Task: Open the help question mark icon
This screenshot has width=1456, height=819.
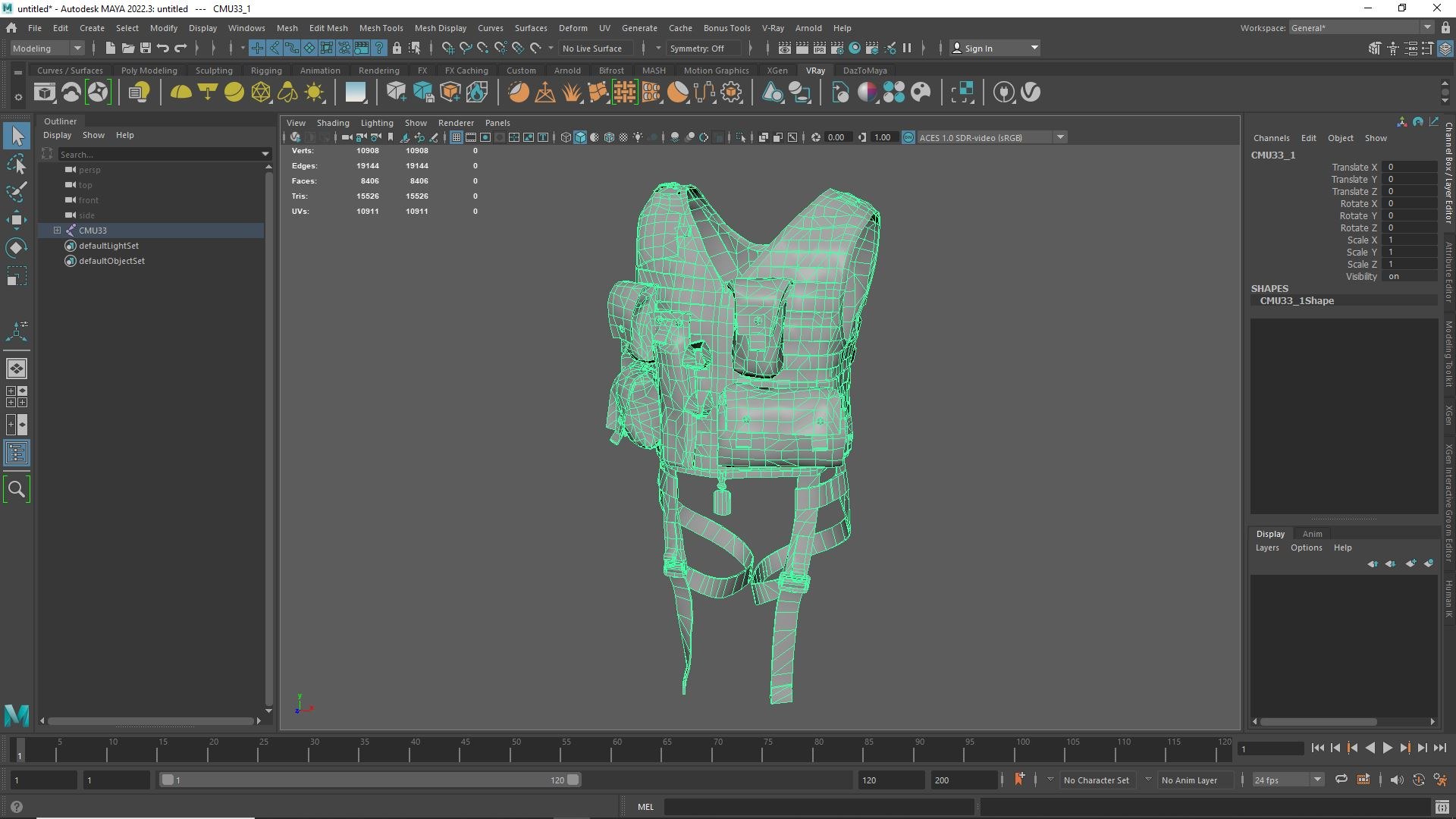Action: [17, 807]
